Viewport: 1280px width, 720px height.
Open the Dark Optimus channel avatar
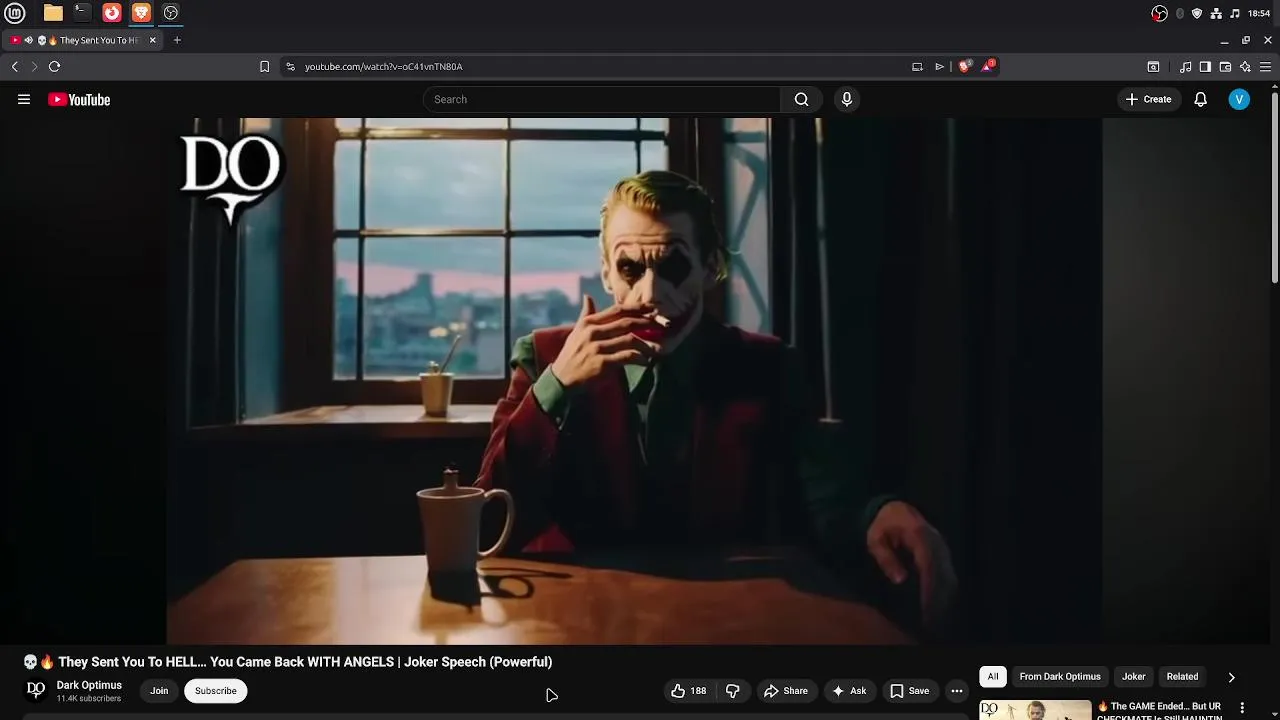coord(36,691)
